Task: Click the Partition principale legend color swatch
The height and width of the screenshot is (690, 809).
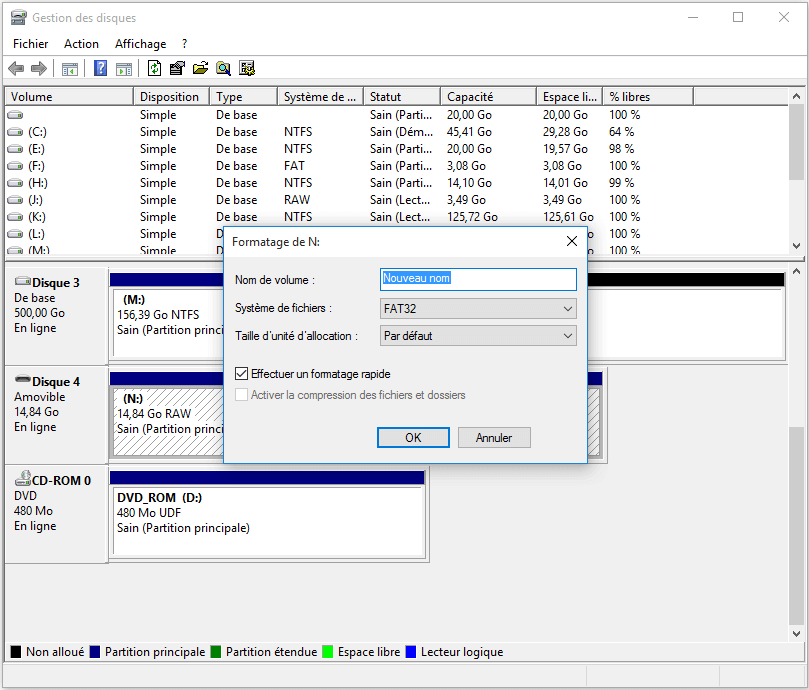Action: tap(95, 652)
